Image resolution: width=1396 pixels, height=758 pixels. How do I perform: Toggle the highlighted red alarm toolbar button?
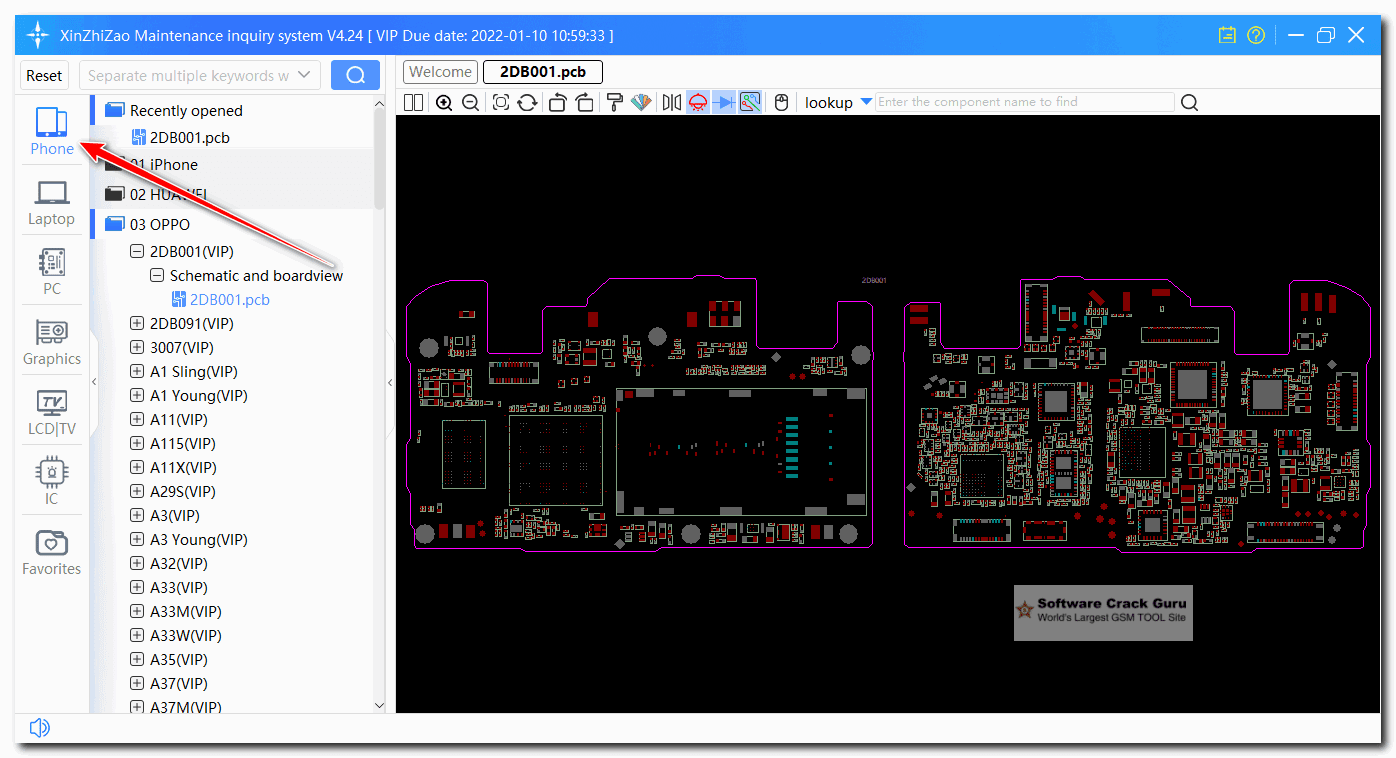pyautogui.click(x=698, y=102)
